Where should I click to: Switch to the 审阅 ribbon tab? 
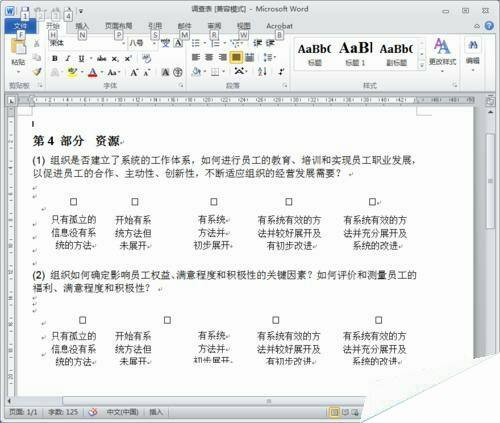tap(214, 26)
